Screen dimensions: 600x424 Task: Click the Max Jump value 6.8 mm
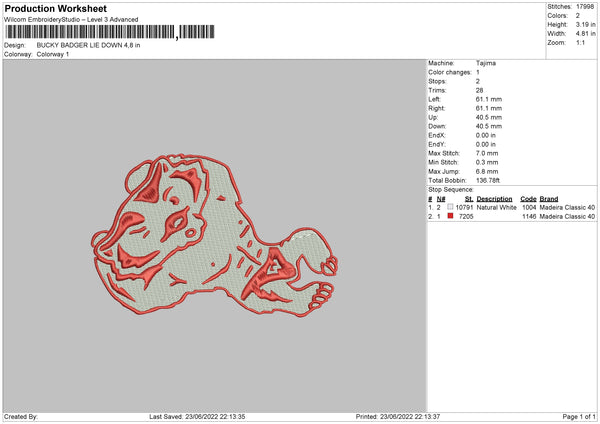tap(487, 172)
